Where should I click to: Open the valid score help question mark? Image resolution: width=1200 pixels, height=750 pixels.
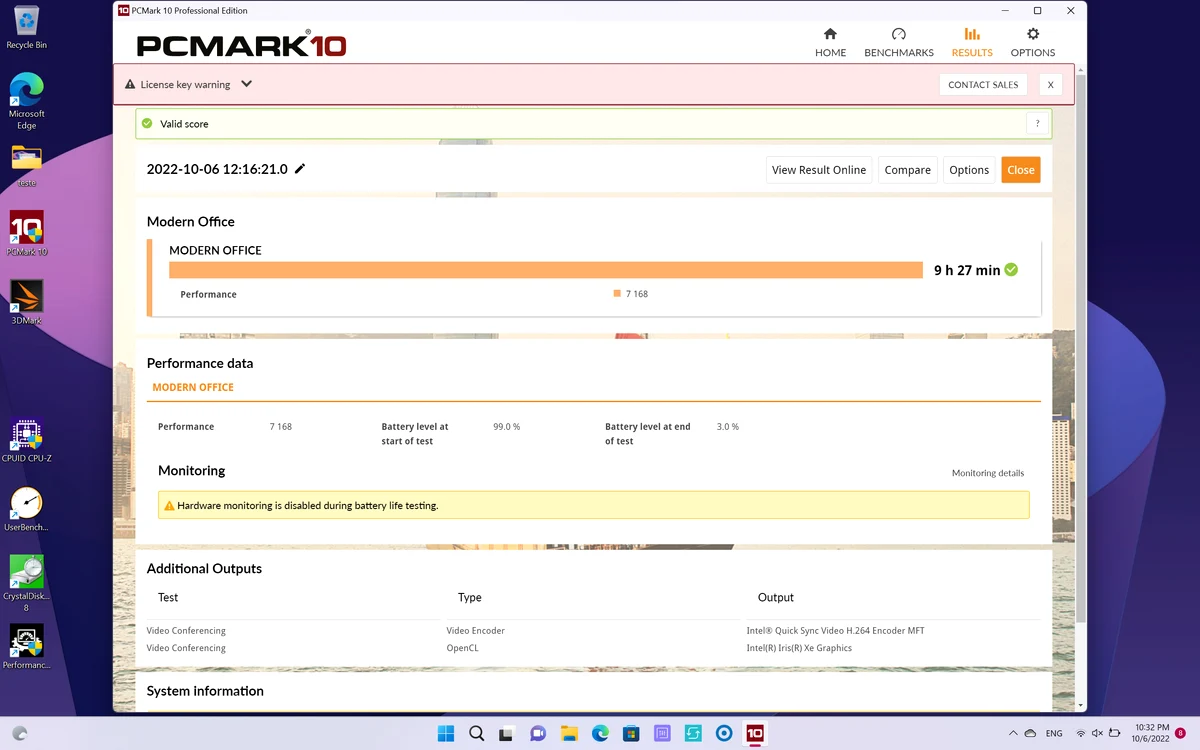pyautogui.click(x=1037, y=124)
